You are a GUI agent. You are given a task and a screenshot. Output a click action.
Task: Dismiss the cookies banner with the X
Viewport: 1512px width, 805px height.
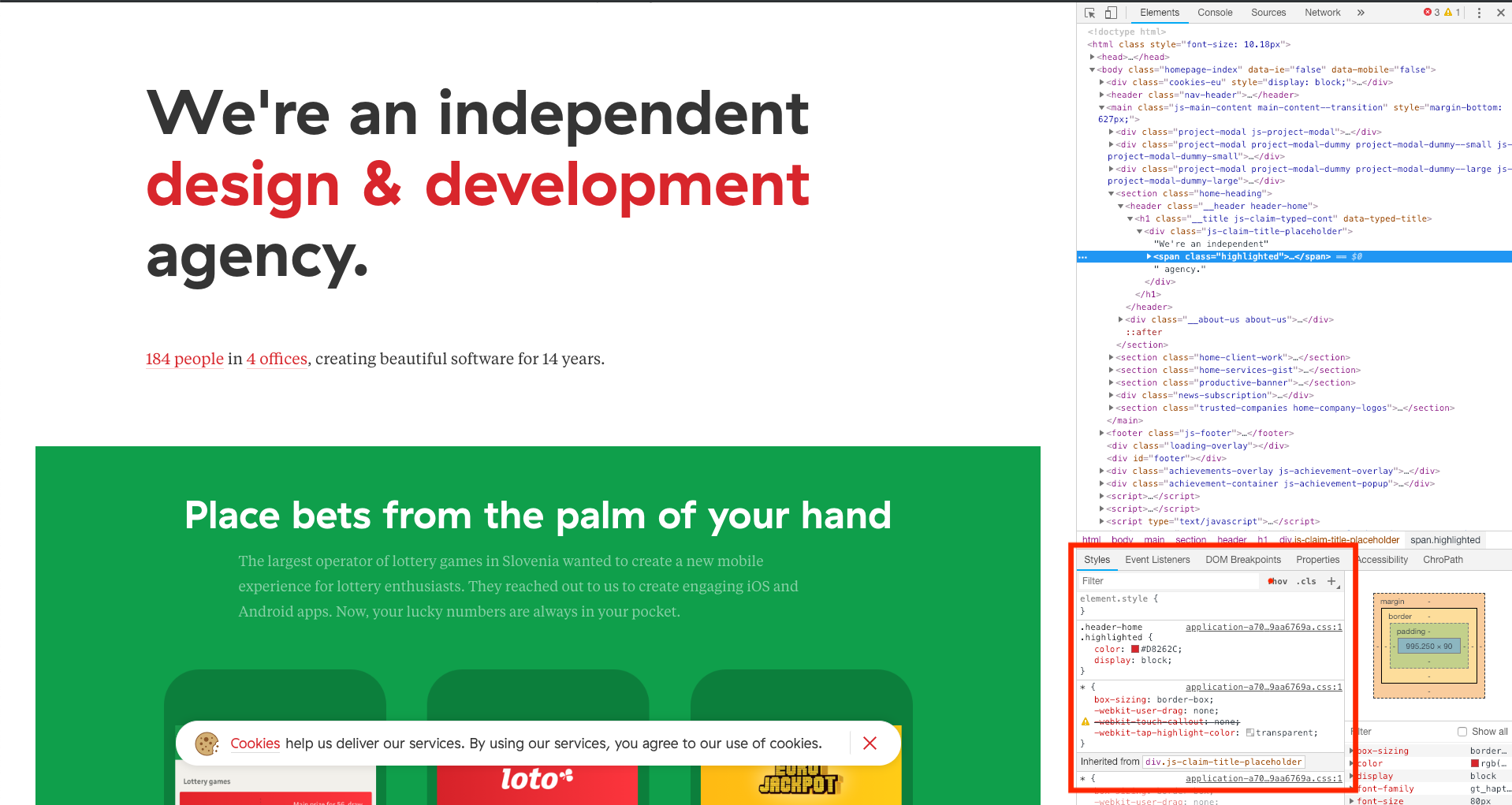point(870,744)
